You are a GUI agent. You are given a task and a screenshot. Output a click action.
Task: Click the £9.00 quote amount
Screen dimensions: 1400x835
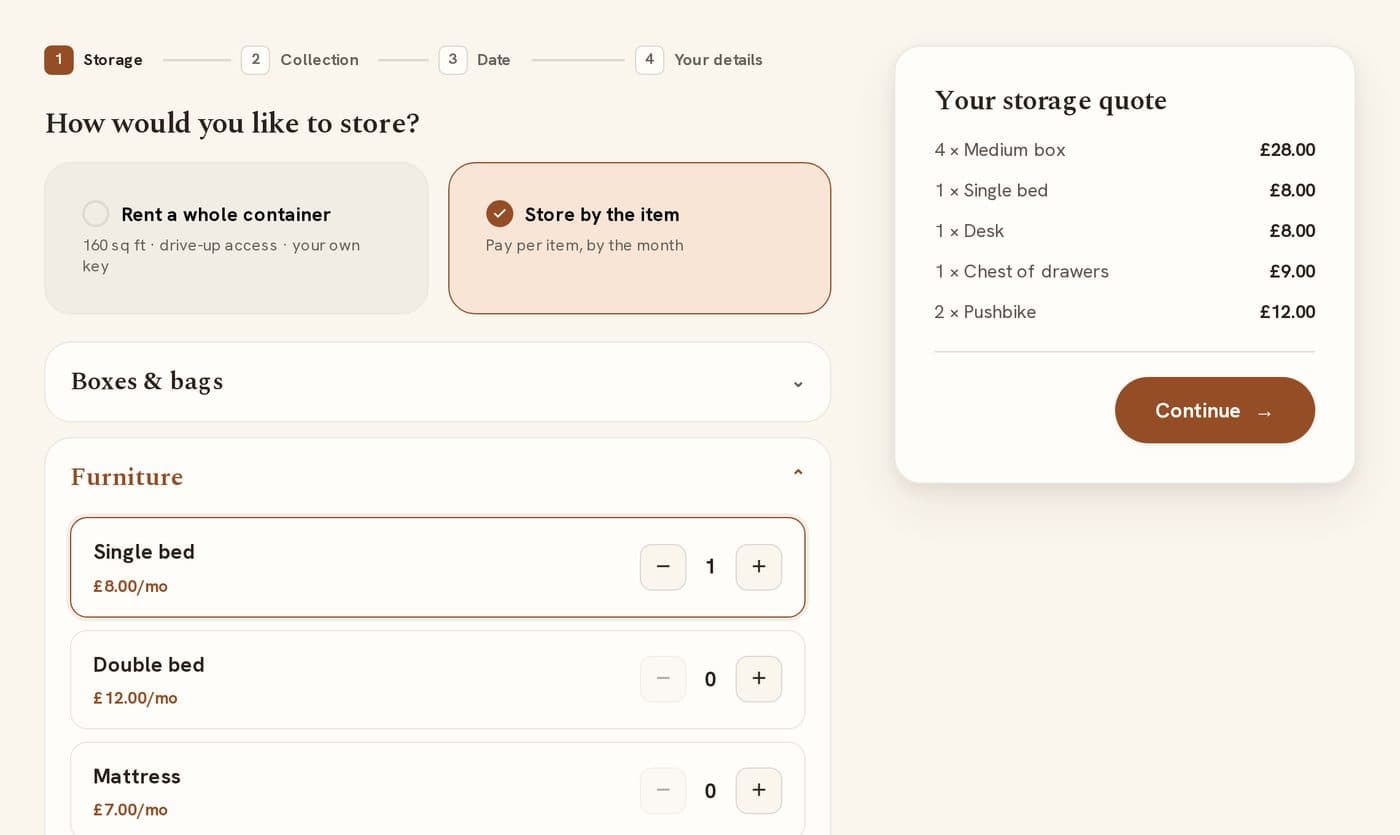[1292, 271]
